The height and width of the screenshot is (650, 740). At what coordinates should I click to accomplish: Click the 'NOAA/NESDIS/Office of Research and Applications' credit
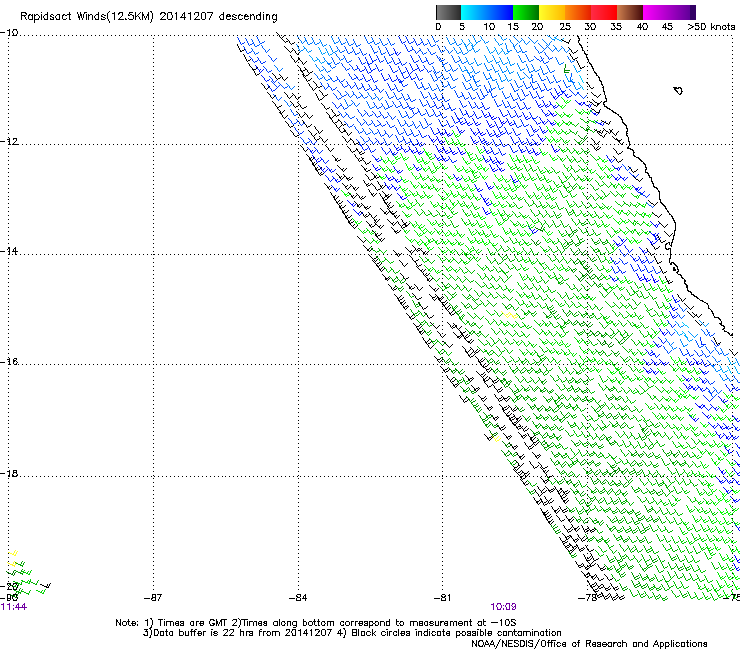(x=589, y=644)
